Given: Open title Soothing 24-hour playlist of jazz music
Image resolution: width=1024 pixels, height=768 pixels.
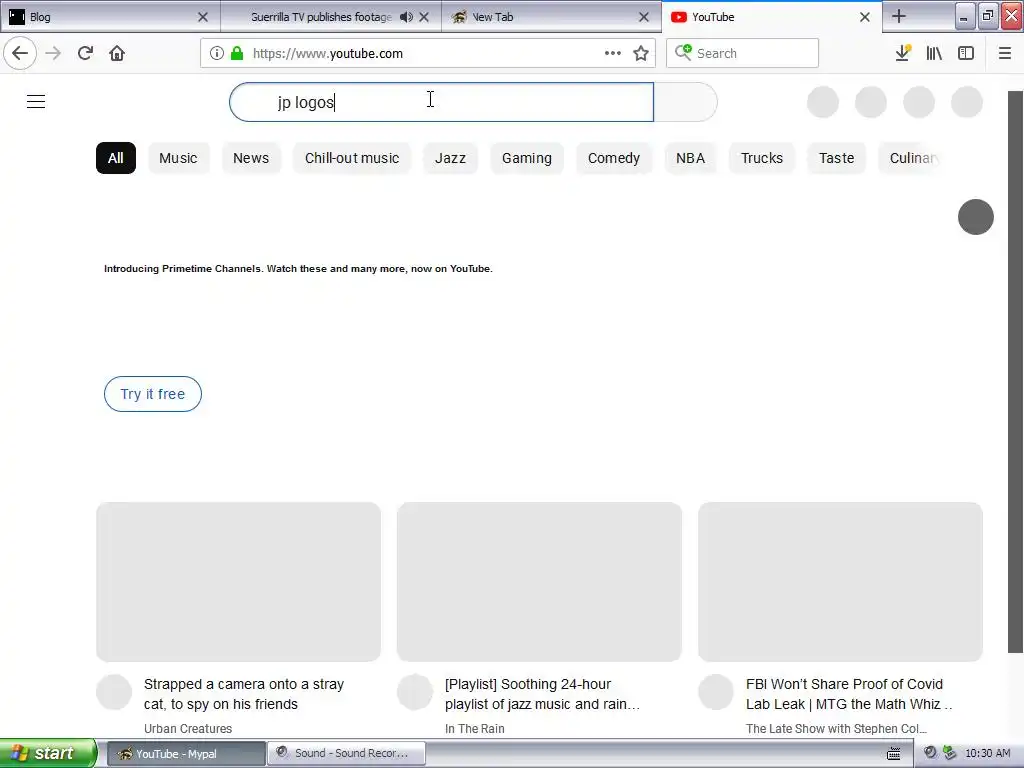Looking at the screenshot, I should click(542, 694).
